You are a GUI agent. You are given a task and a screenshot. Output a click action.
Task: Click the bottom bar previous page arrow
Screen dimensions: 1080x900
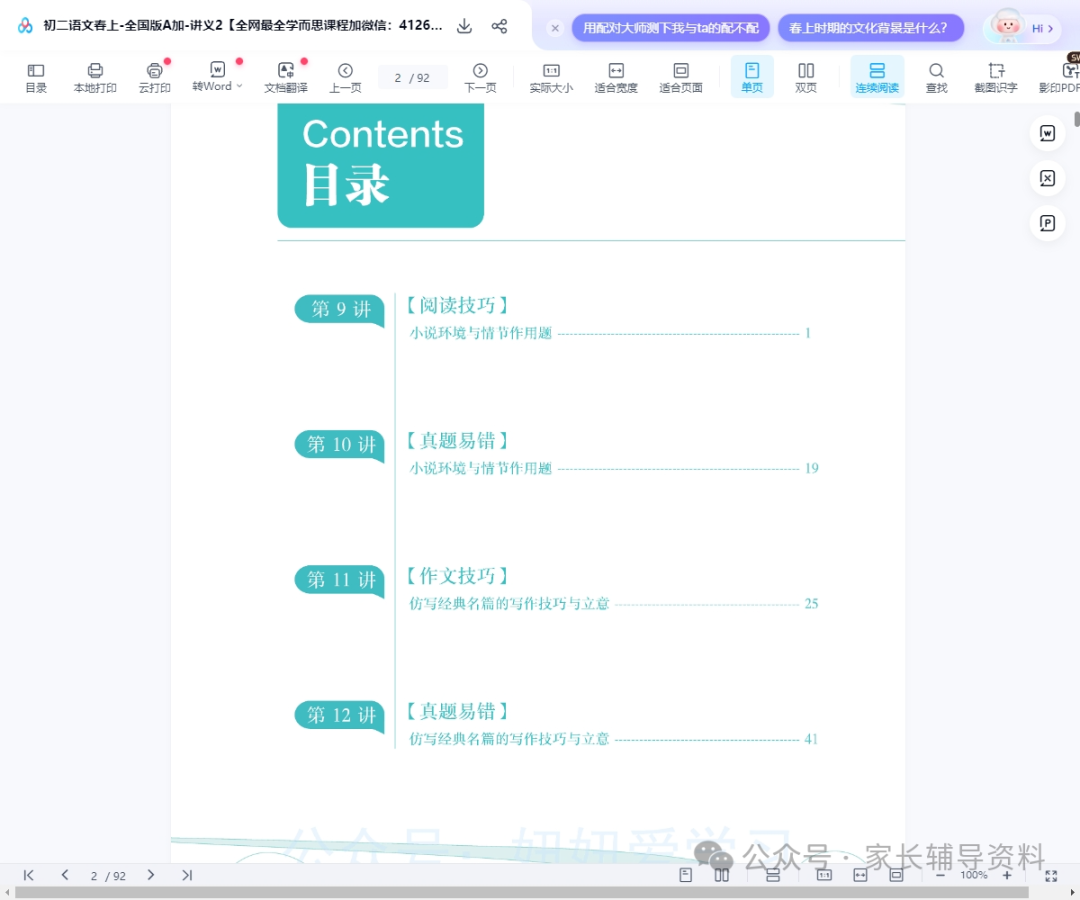coord(65,875)
